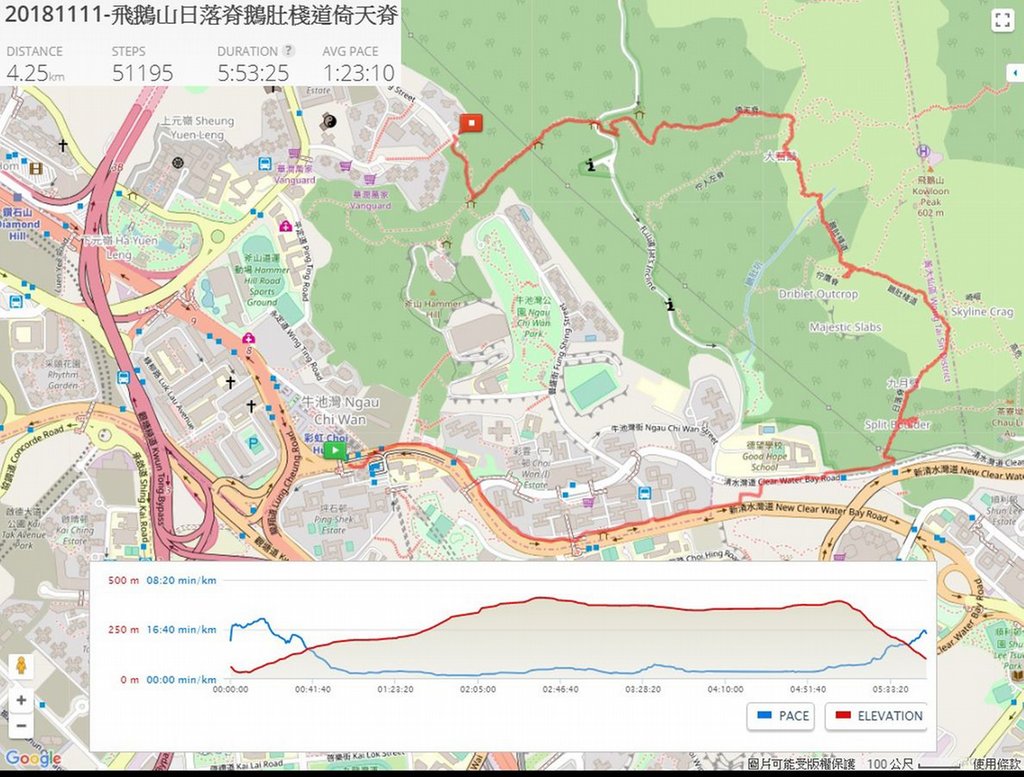Zoom in on the map
The width and height of the screenshot is (1024, 777).
21,700
